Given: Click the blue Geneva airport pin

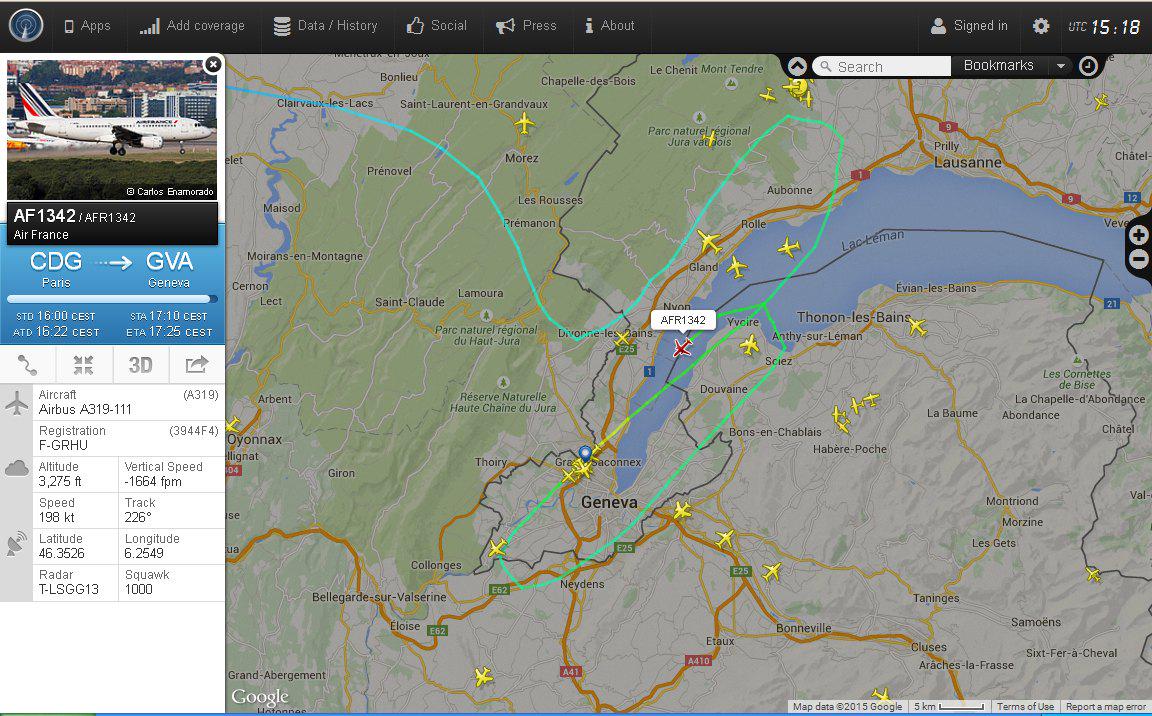Looking at the screenshot, I should [x=585, y=454].
